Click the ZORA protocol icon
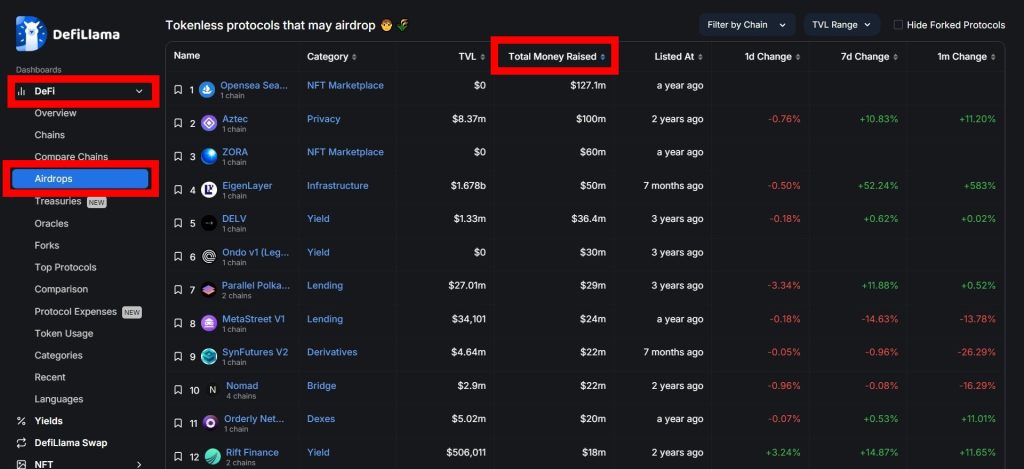The width and height of the screenshot is (1024, 469). (x=208, y=156)
